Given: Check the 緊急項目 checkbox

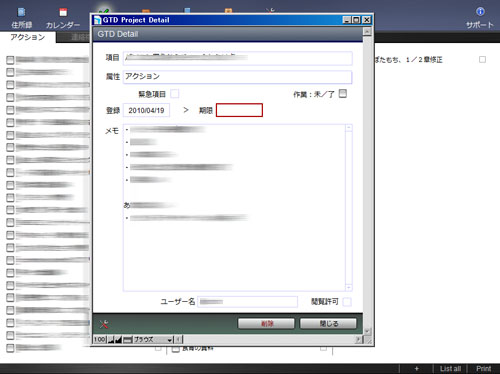Looking at the screenshot, I should coord(175,94).
